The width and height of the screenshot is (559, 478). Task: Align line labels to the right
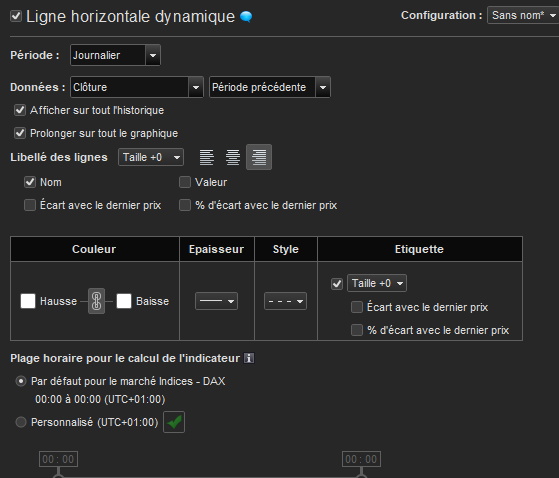pos(259,157)
